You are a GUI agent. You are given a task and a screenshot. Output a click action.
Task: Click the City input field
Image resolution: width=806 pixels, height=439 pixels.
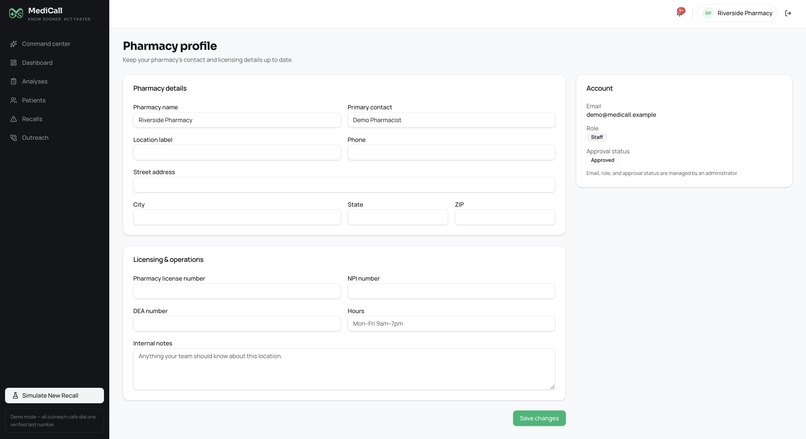pyautogui.click(x=236, y=217)
